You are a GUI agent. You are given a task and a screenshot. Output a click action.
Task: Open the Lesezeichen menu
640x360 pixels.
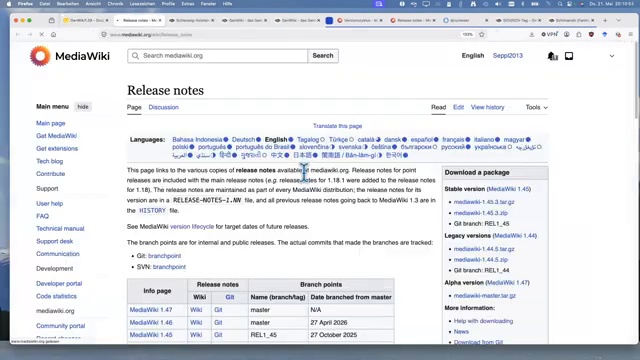click(x=142, y=4)
